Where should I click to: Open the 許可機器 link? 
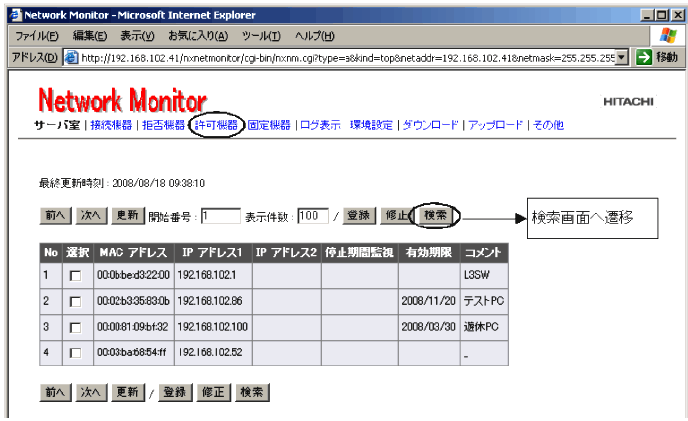point(216,125)
